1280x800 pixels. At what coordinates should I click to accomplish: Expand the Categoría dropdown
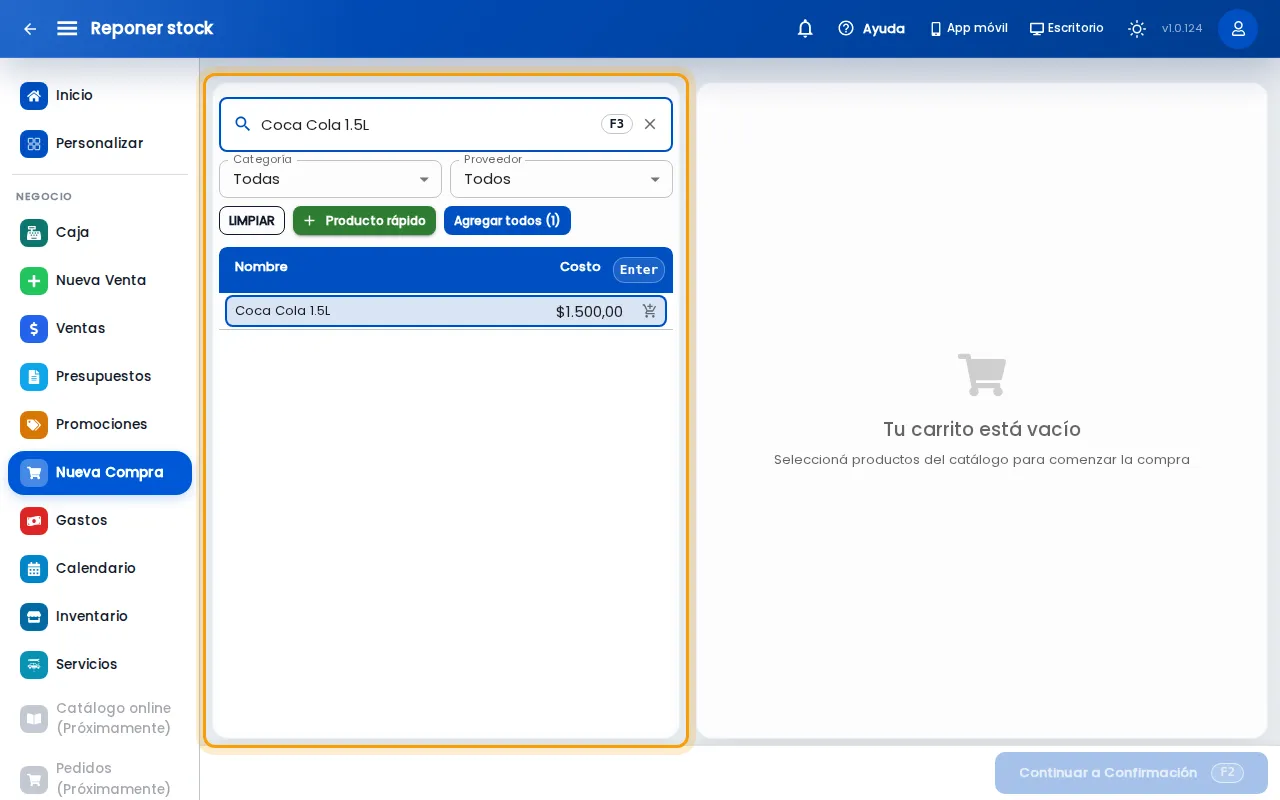[x=330, y=179]
